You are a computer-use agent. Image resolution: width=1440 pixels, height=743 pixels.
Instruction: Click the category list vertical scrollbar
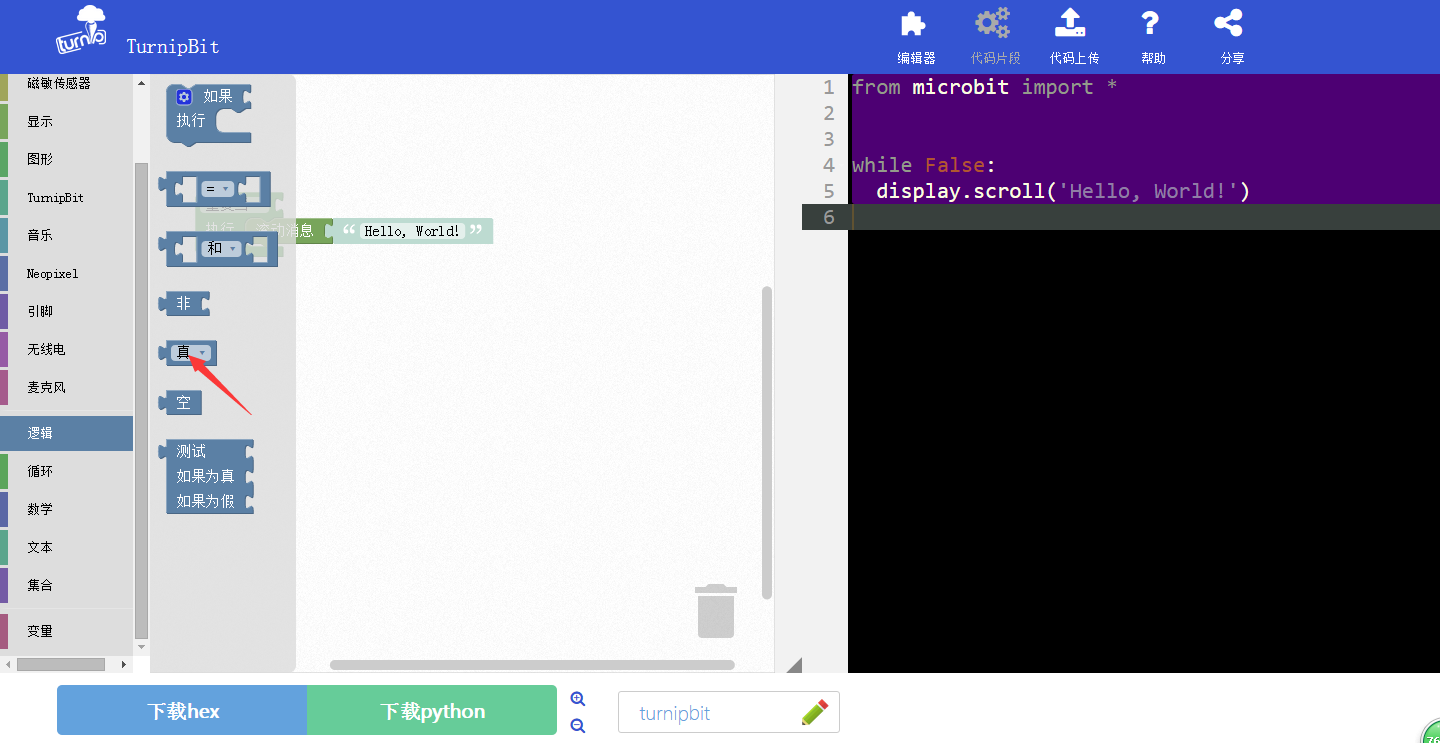coord(141,400)
